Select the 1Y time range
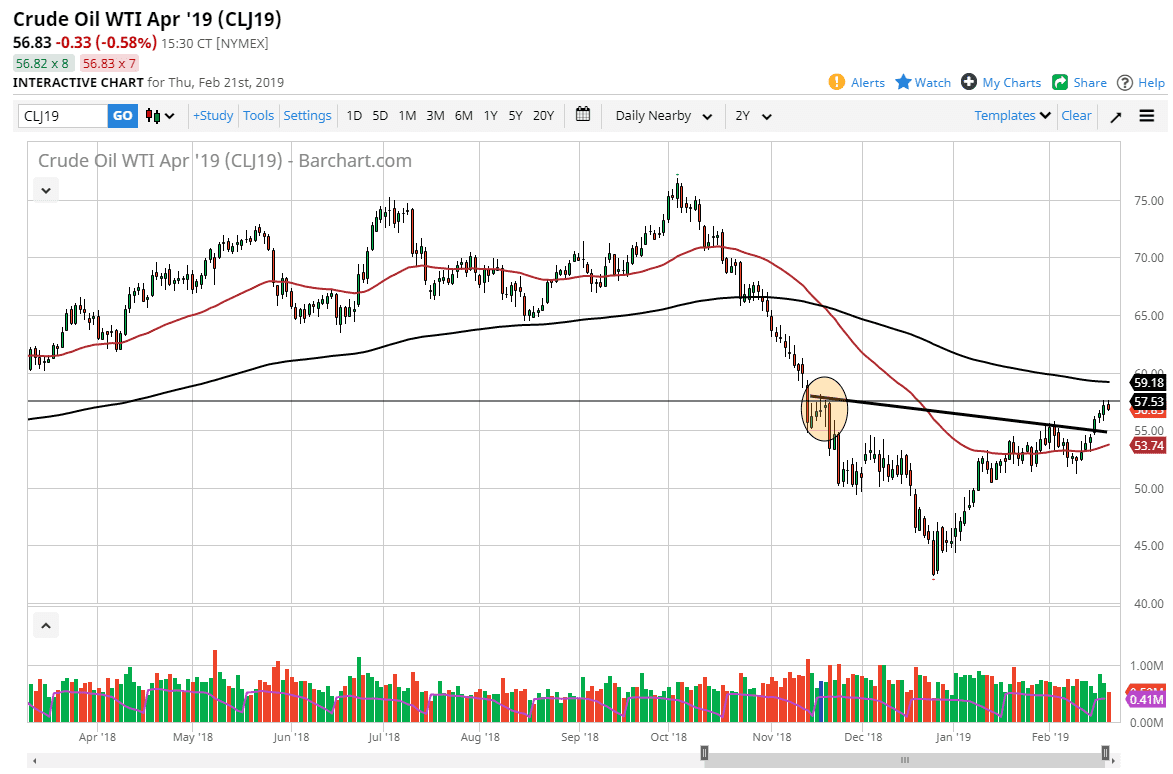The image size is (1173, 774). 490,116
